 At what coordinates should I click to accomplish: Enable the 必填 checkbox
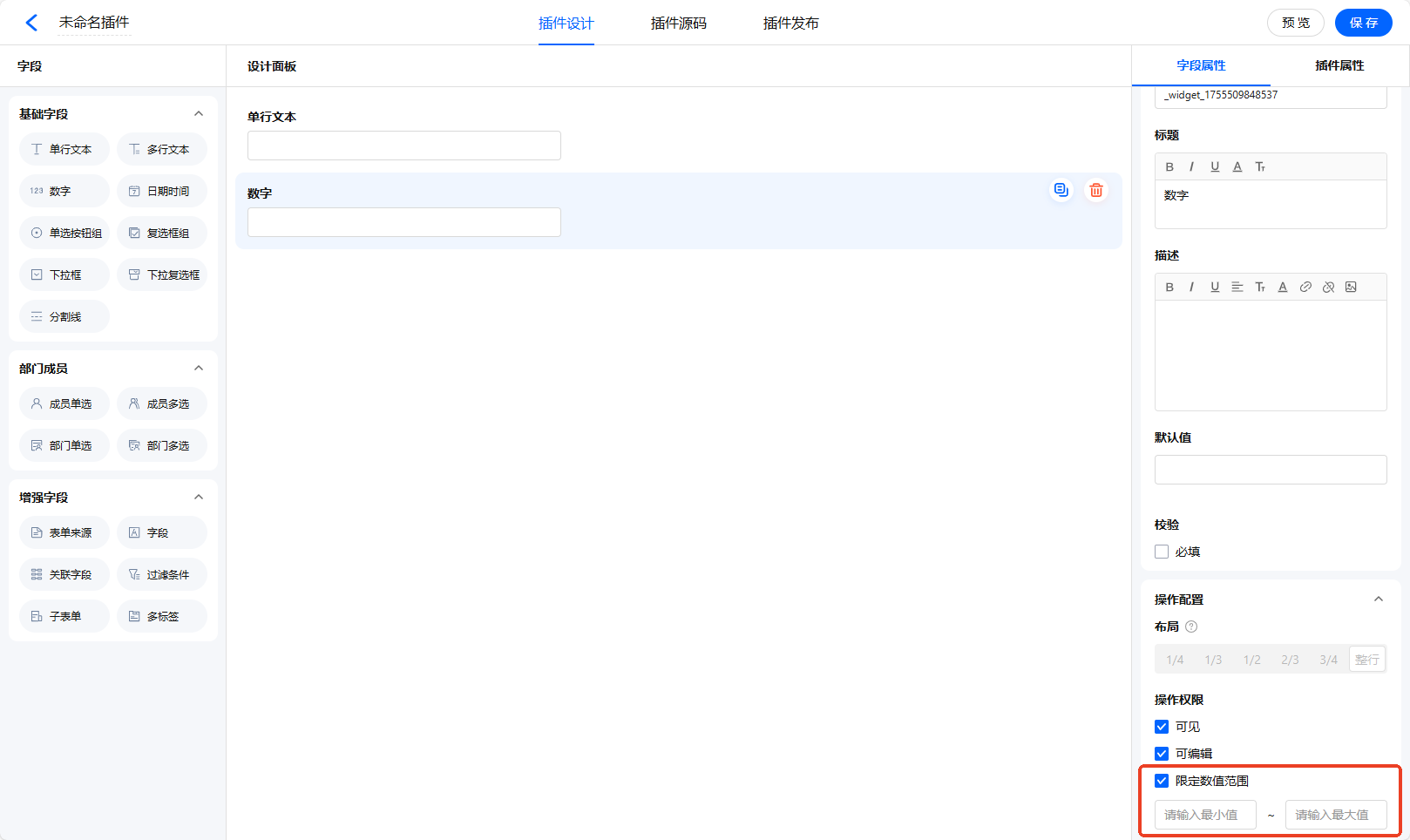tap(1162, 552)
